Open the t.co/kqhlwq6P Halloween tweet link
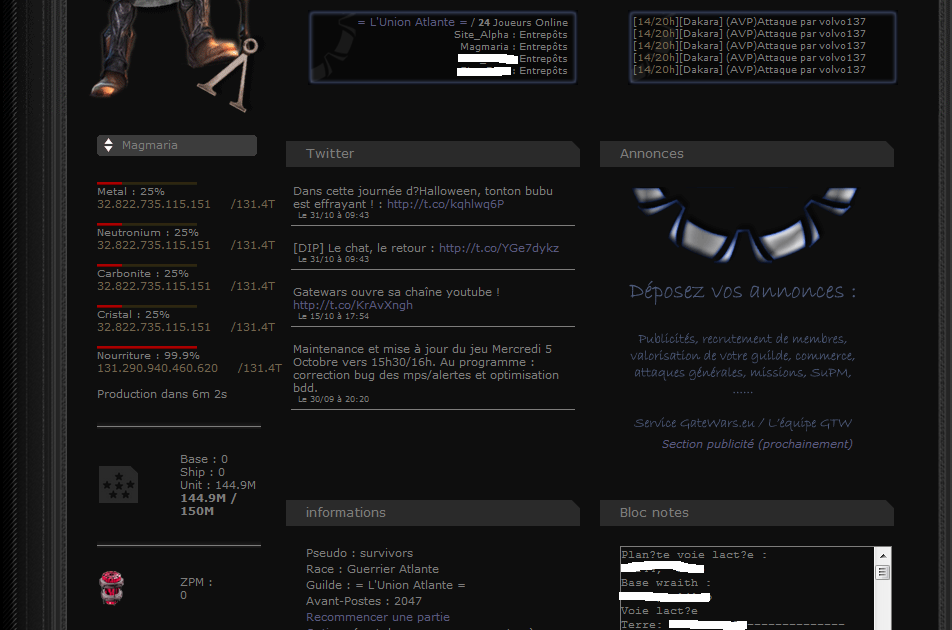Image resolution: width=952 pixels, height=630 pixels. tap(445, 204)
